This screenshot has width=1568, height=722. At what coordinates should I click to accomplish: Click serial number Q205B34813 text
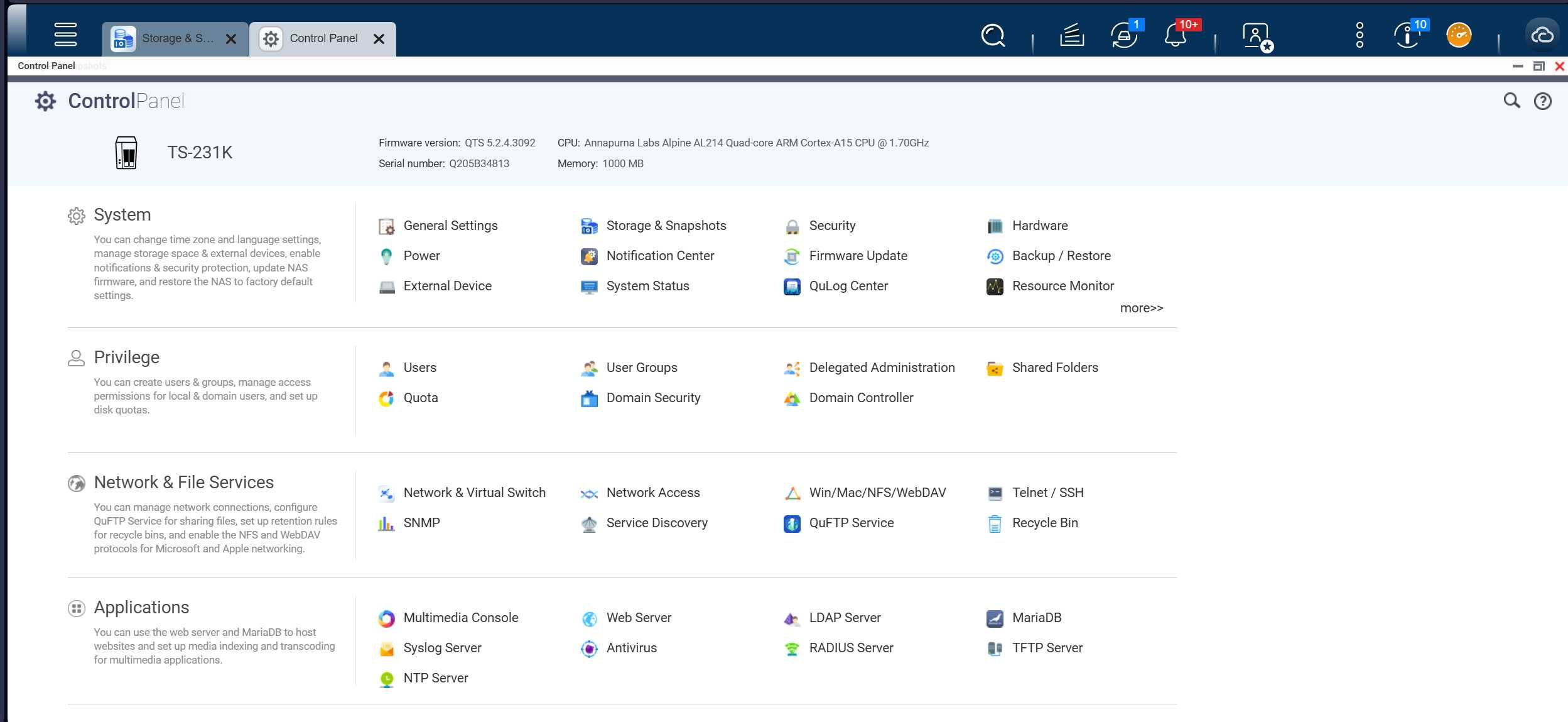pyautogui.click(x=479, y=163)
